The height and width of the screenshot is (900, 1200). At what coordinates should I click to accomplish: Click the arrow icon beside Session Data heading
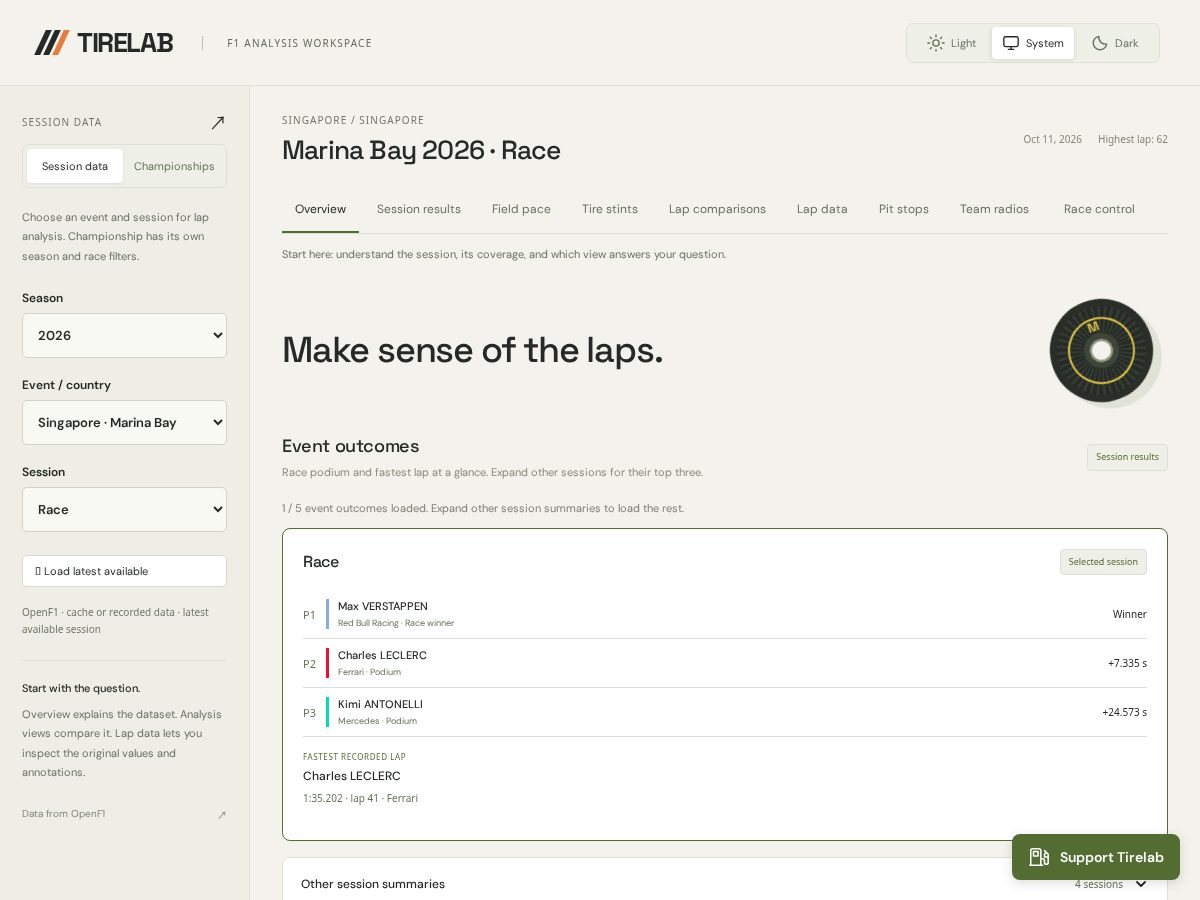tap(218, 122)
